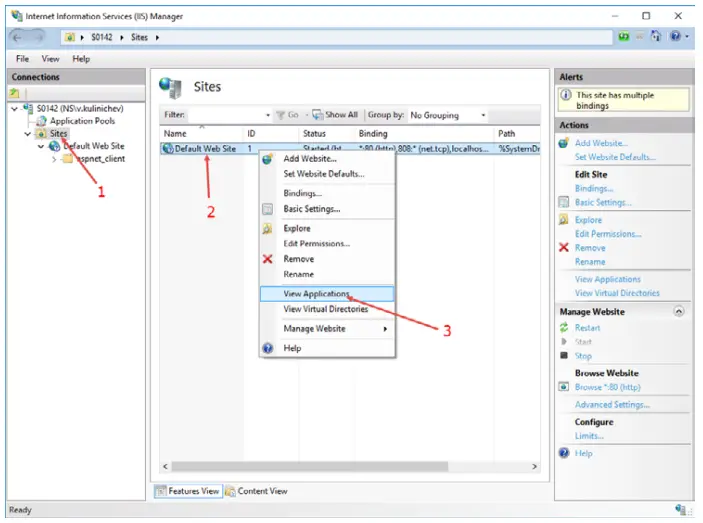
Task: Click the home icon in top toolbar
Action: coord(656,36)
